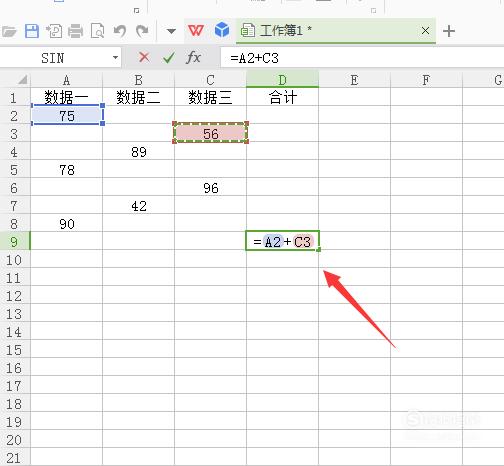Click the Redo arrow
Viewport: 504px width, 466px height.
point(142,31)
